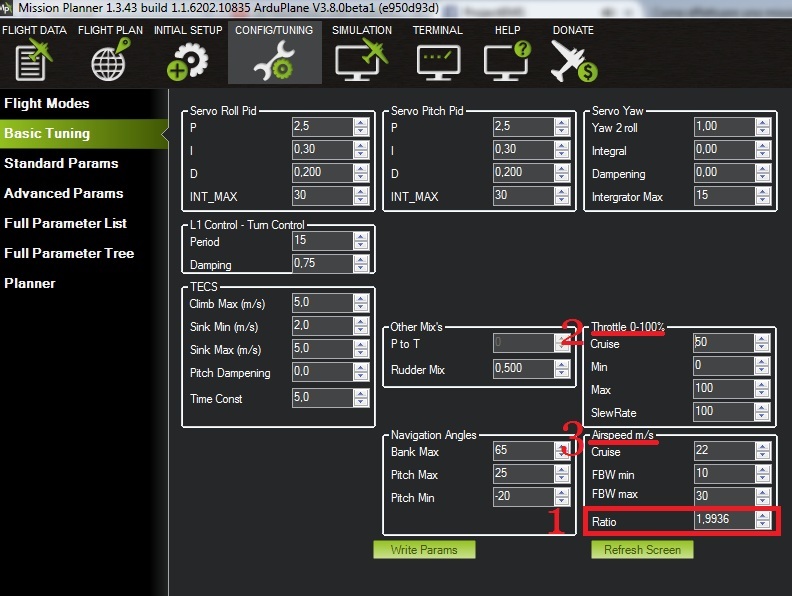
Task: Adjust L1 Control Damping stepper
Action: point(361,263)
